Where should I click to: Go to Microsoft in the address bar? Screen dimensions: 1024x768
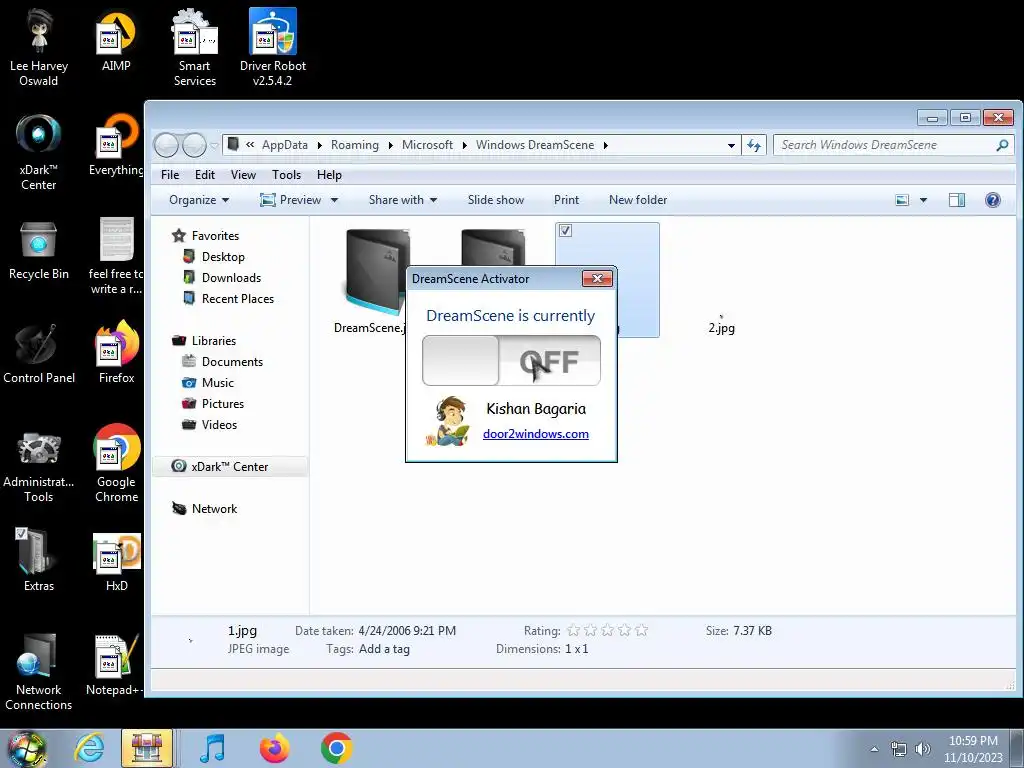click(x=427, y=145)
